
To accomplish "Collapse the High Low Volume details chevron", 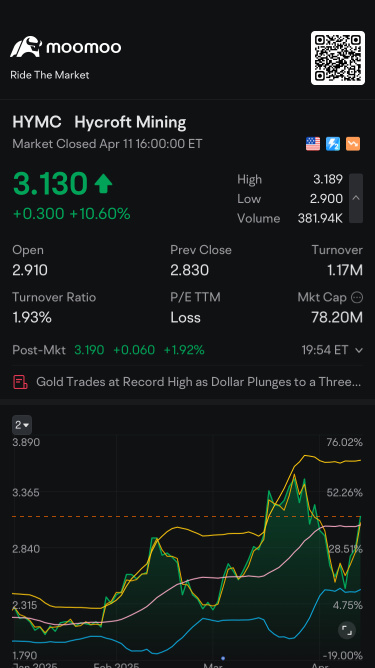I will [356, 198].
